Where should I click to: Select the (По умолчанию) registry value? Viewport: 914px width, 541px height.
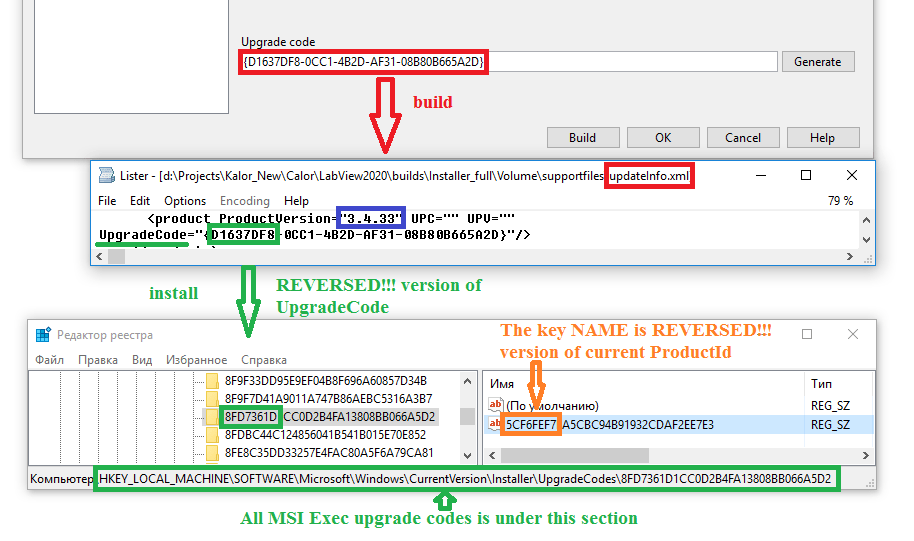pos(552,406)
